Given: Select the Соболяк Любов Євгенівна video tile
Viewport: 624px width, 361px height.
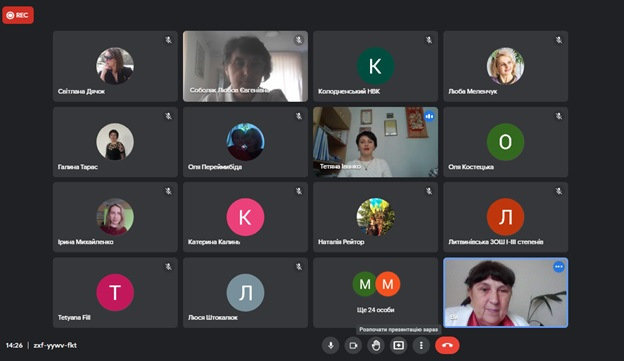Looking at the screenshot, I should point(245,66).
